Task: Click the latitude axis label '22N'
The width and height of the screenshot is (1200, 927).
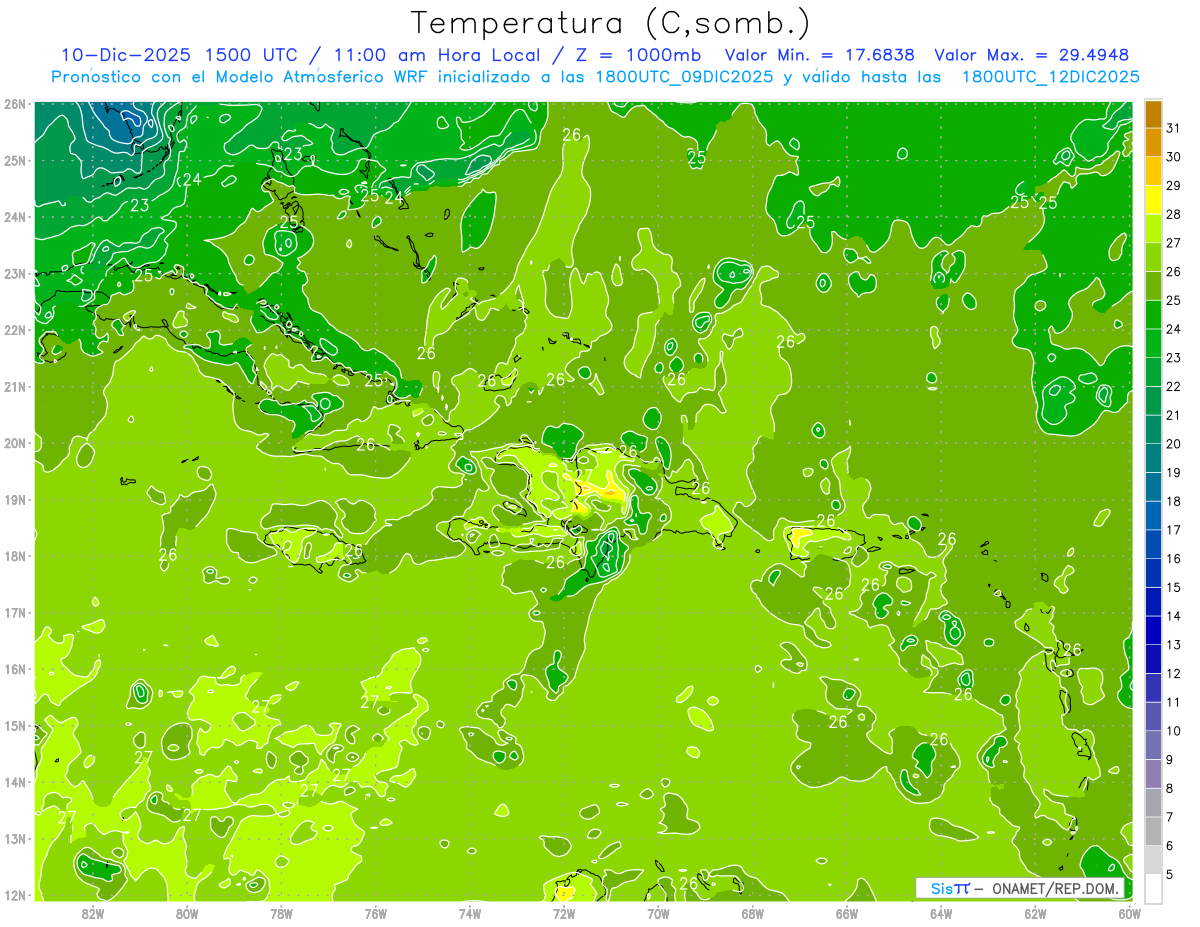Action: [15, 330]
